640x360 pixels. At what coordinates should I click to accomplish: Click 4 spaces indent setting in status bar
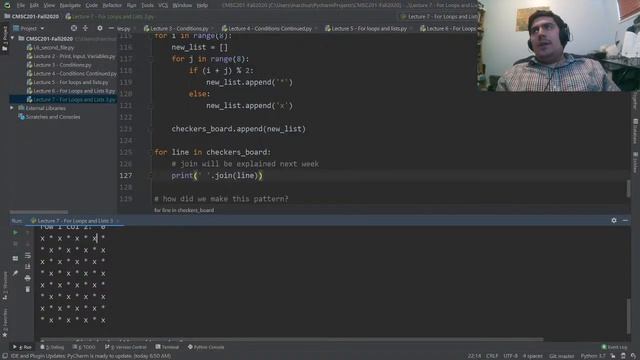[x=533, y=356]
